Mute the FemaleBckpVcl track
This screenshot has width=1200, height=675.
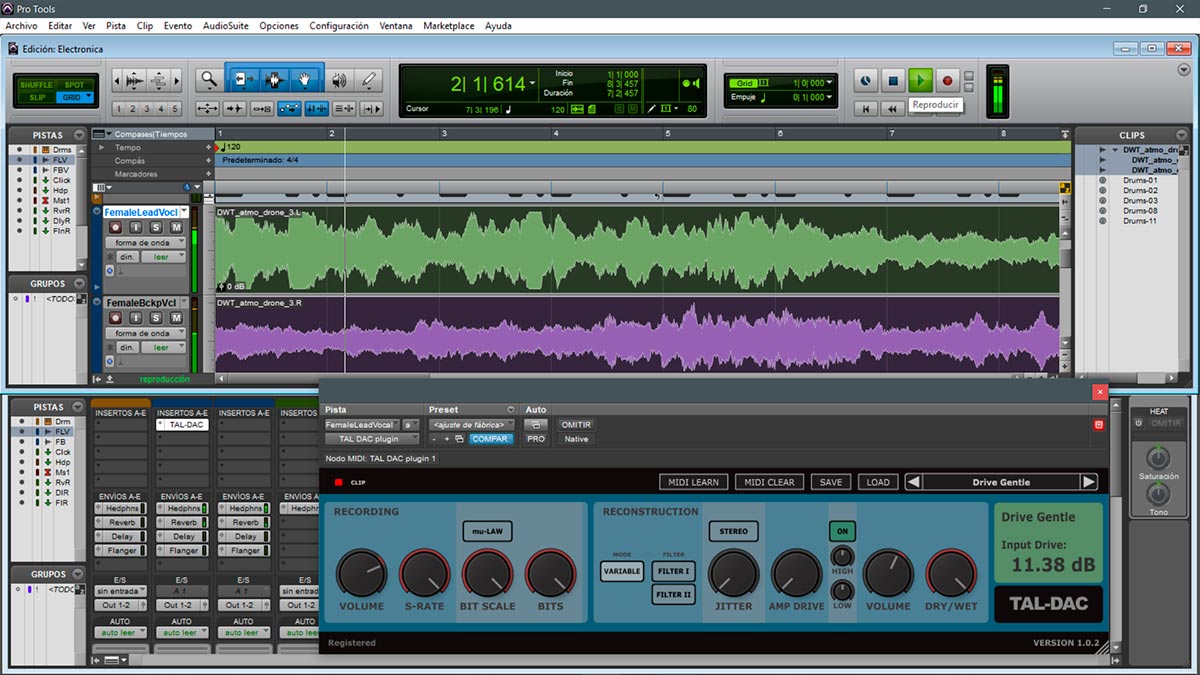coord(177,318)
